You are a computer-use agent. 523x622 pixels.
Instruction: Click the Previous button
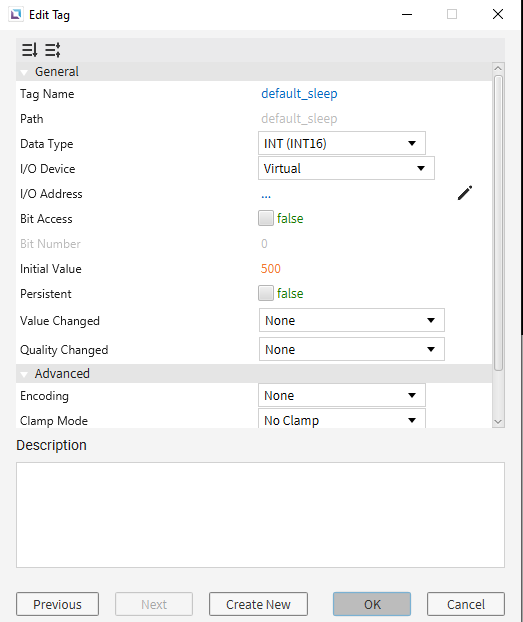(x=58, y=604)
